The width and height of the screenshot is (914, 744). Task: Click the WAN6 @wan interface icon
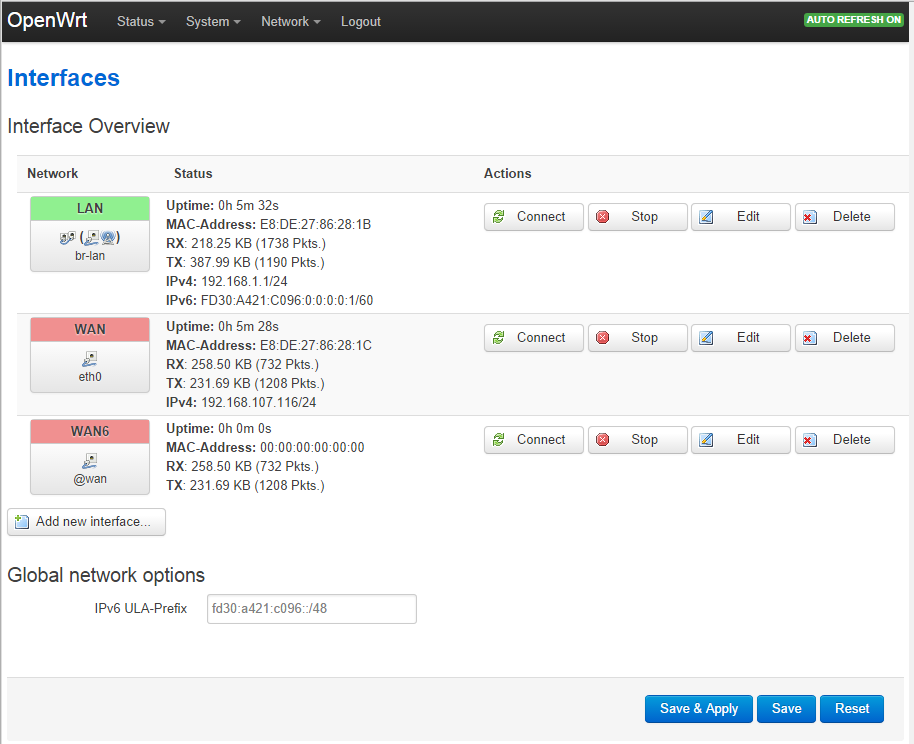point(90,460)
